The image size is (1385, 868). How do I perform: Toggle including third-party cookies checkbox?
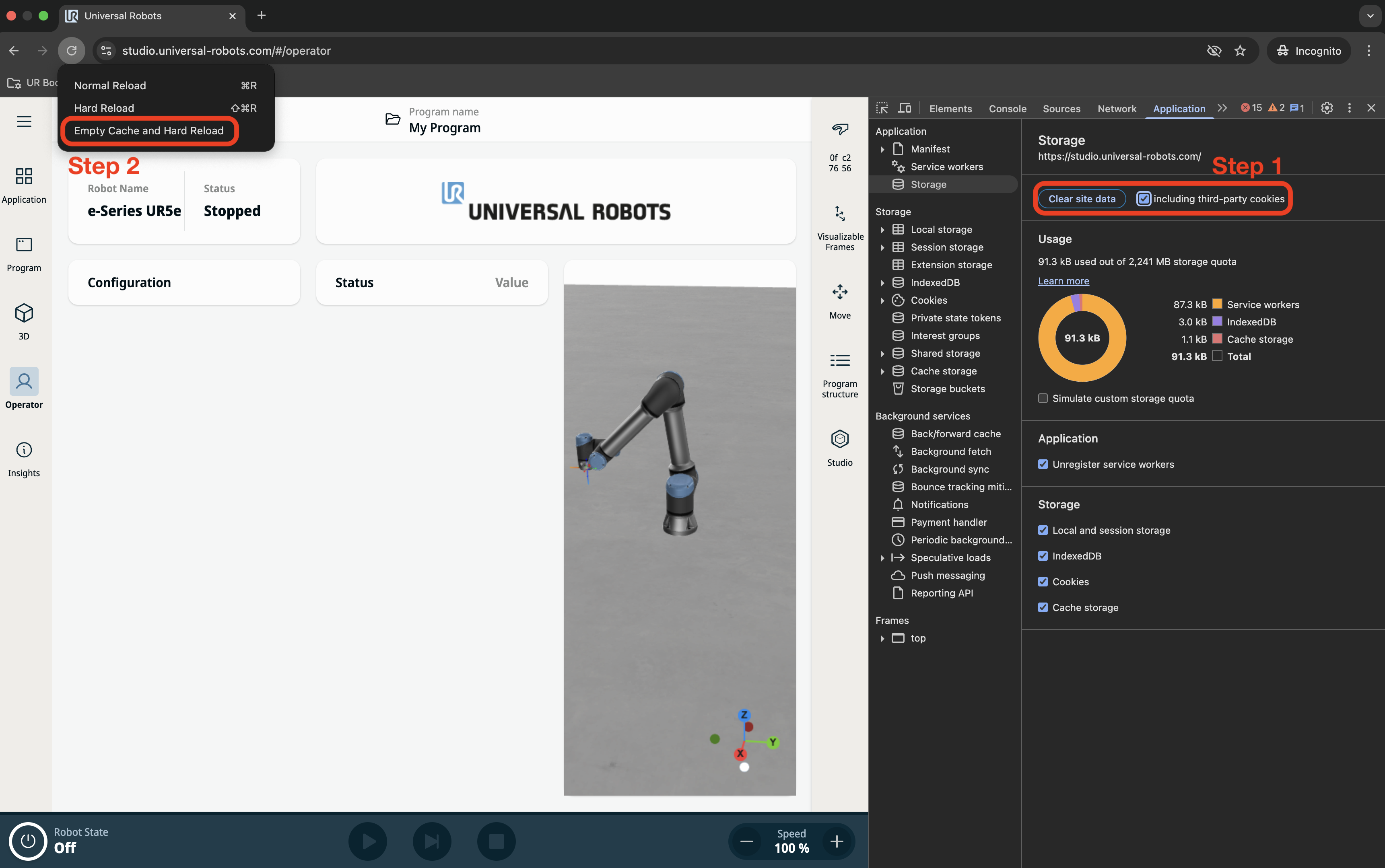1143,199
